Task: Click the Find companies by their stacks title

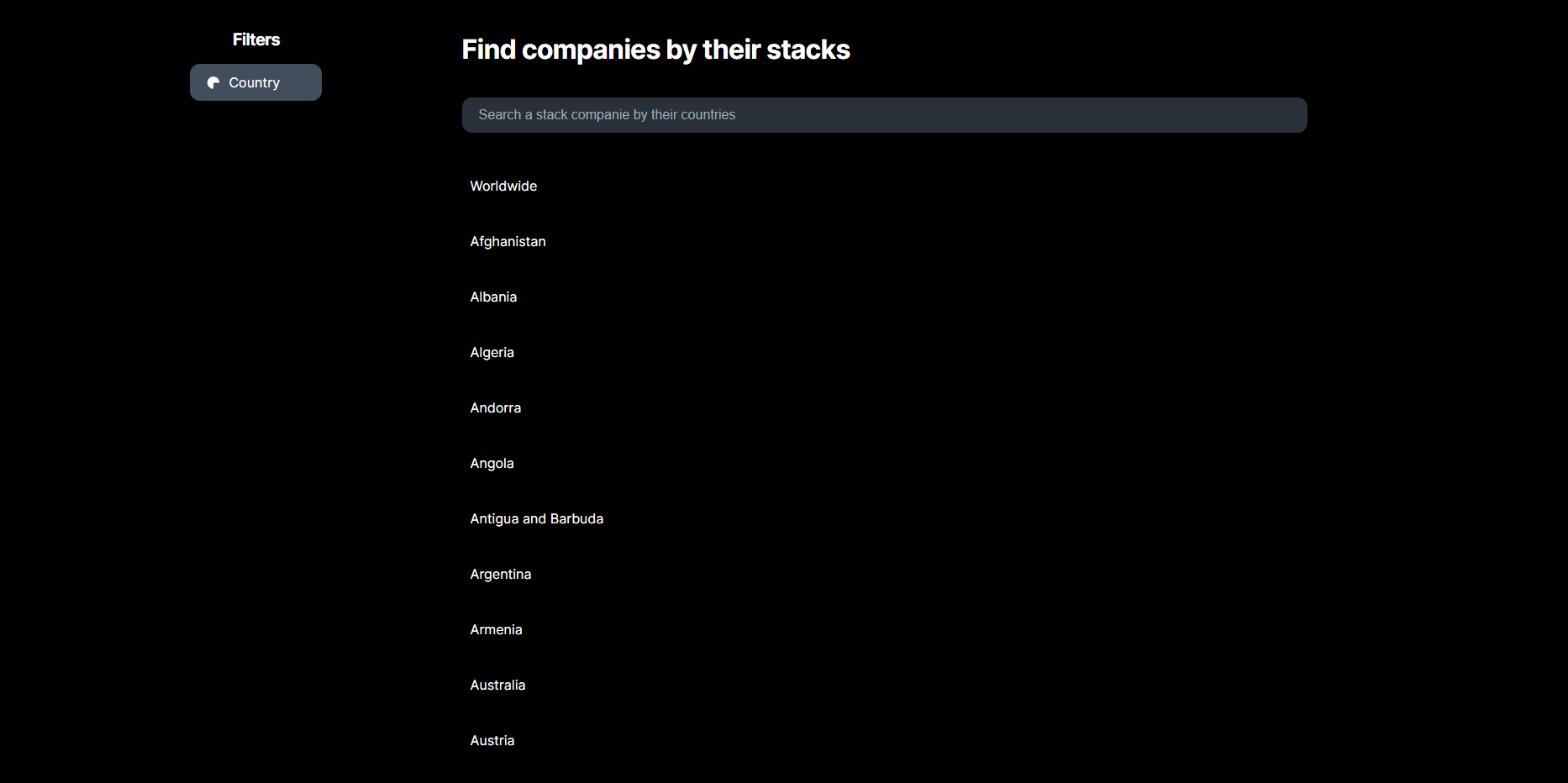Action: (x=655, y=50)
